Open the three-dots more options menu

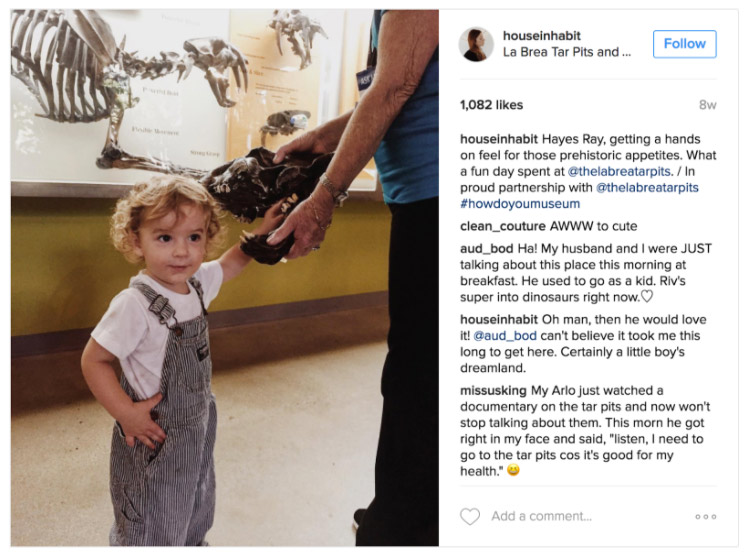pyautogui.click(x=706, y=516)
